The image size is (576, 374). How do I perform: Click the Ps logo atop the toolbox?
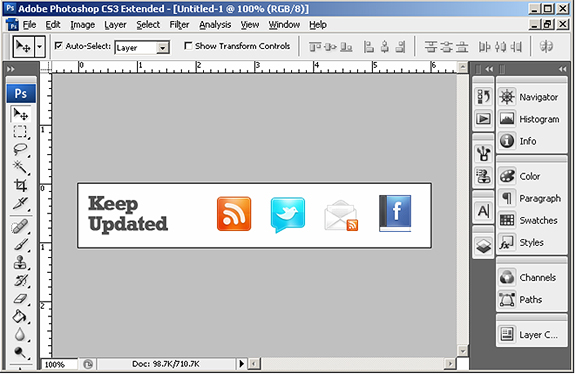coord(21,93)
